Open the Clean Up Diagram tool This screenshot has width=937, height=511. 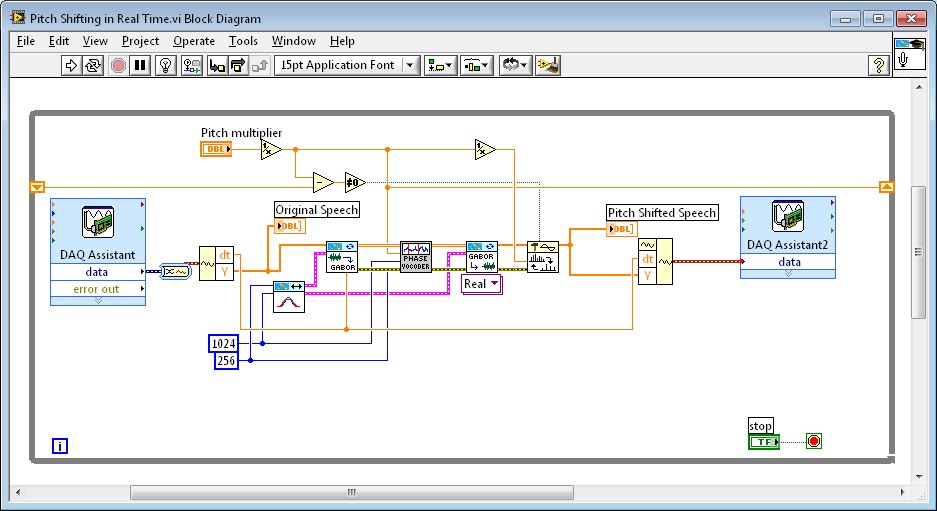547,65
